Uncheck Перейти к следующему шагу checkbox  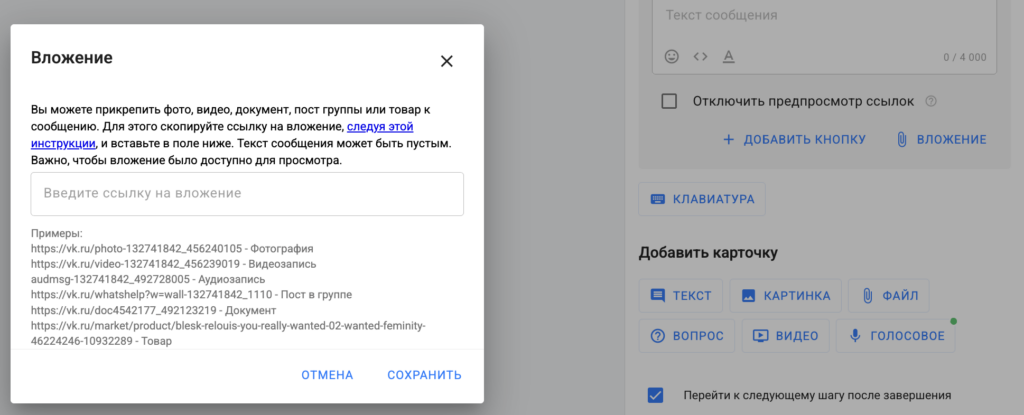tap(656, 394)
